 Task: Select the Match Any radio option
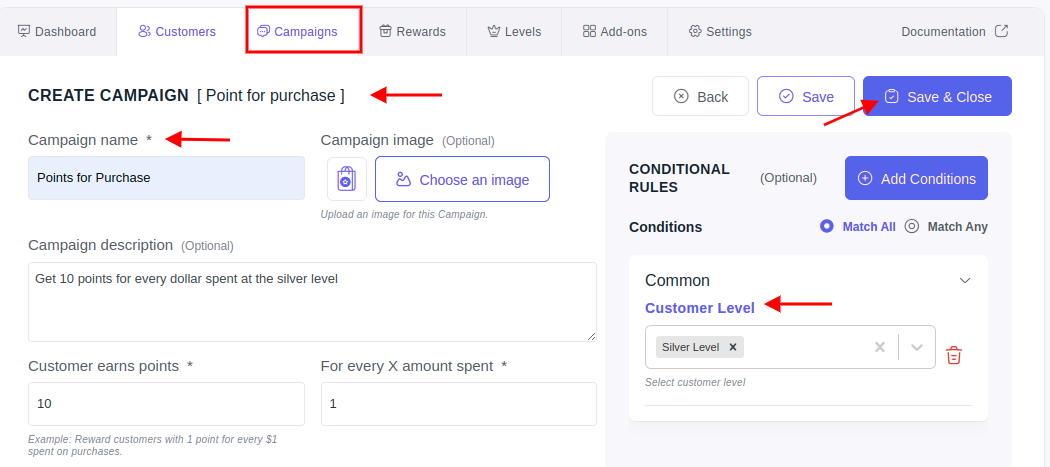pyautogui.click(x=946, y=226)
